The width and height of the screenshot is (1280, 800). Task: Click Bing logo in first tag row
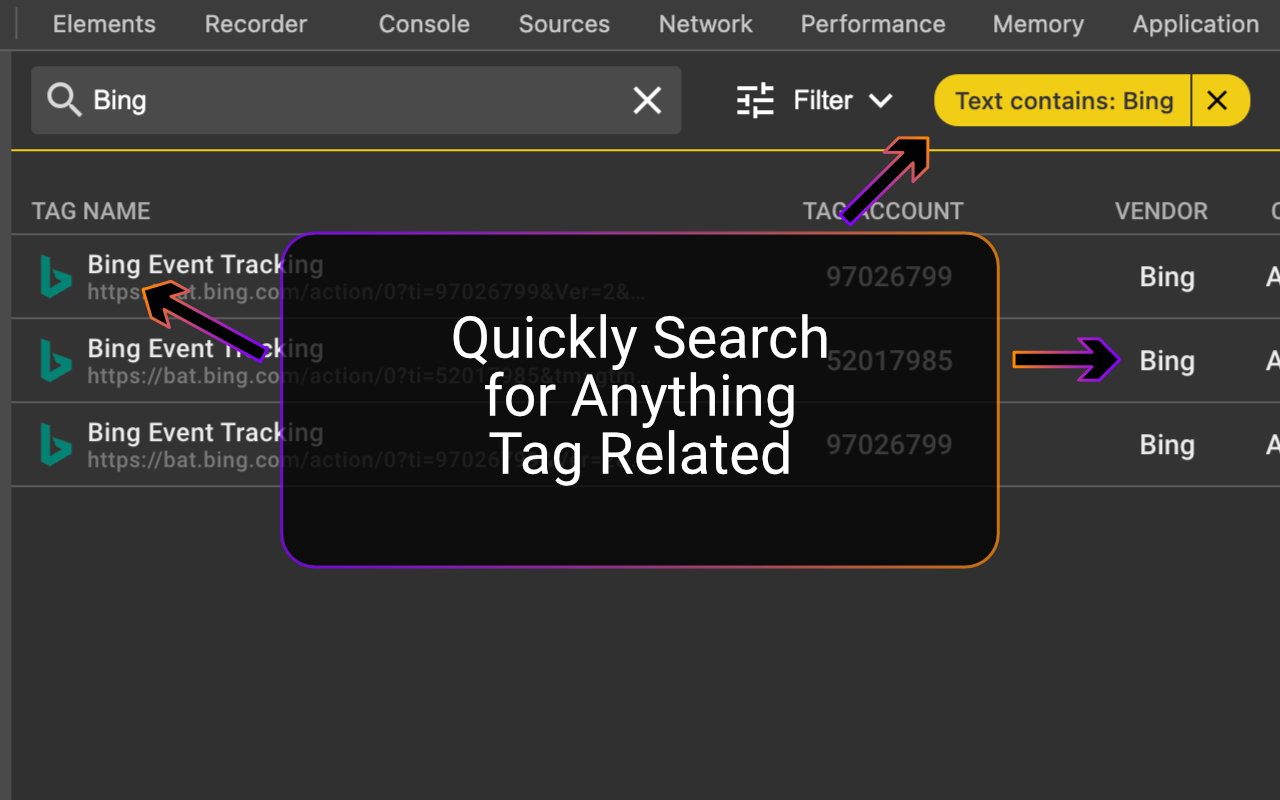click(55, 277)
